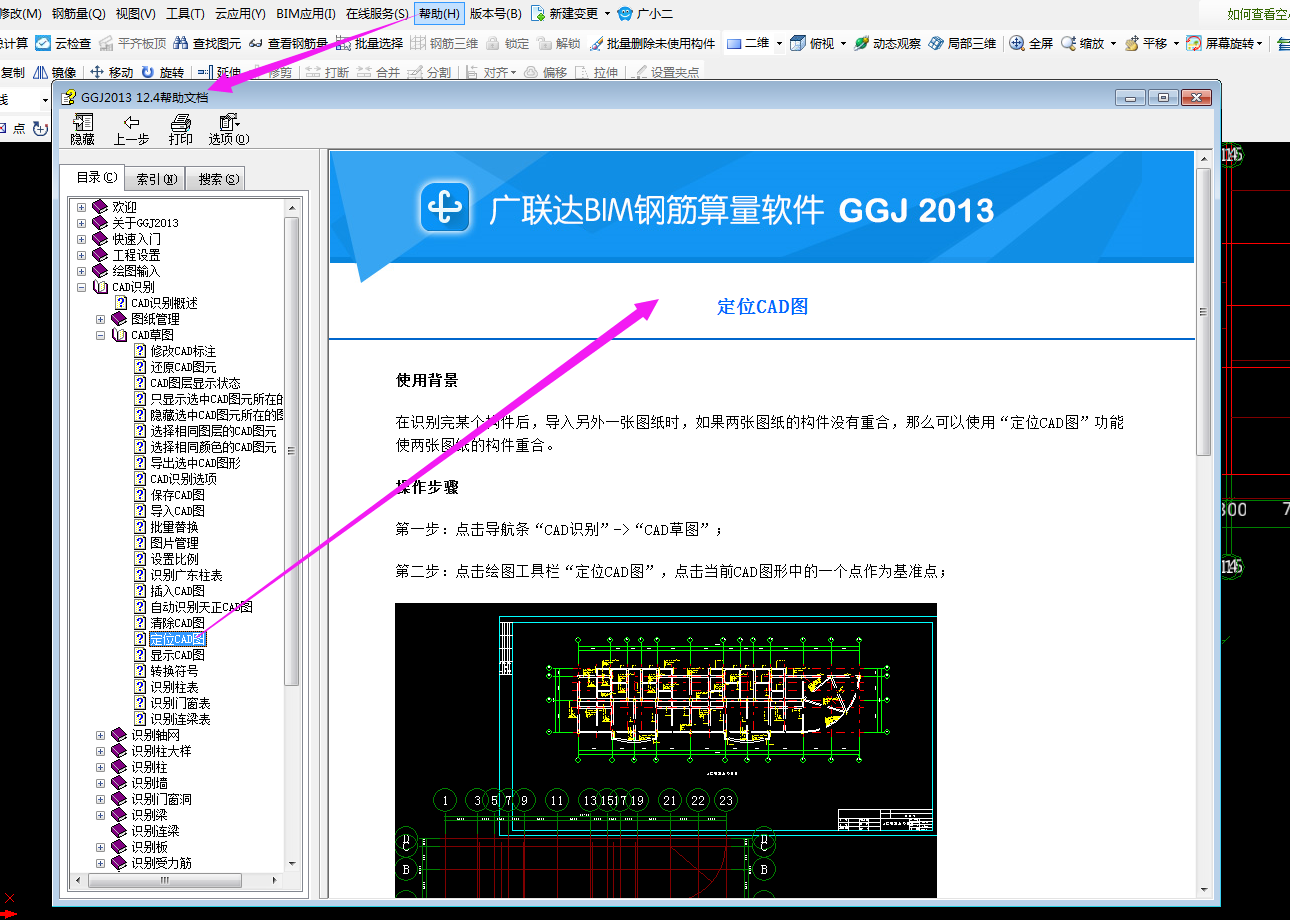Open the BIM应用(I) menu
This screenshot has height=920, width=1290.
(x=306, y=14)
